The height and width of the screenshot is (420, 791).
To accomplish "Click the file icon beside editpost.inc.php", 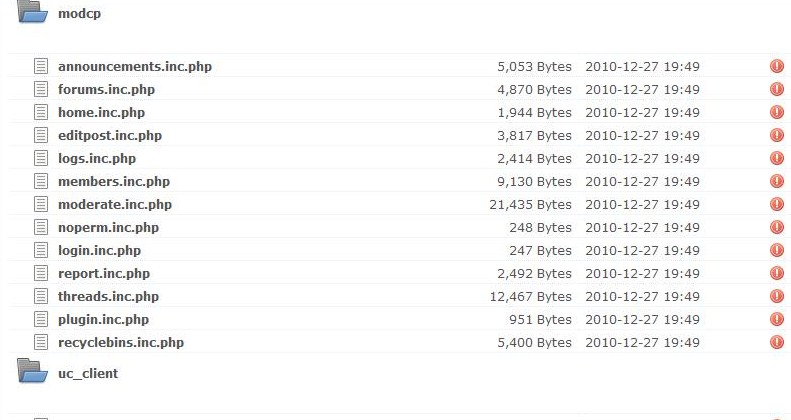I will point(41,135).
